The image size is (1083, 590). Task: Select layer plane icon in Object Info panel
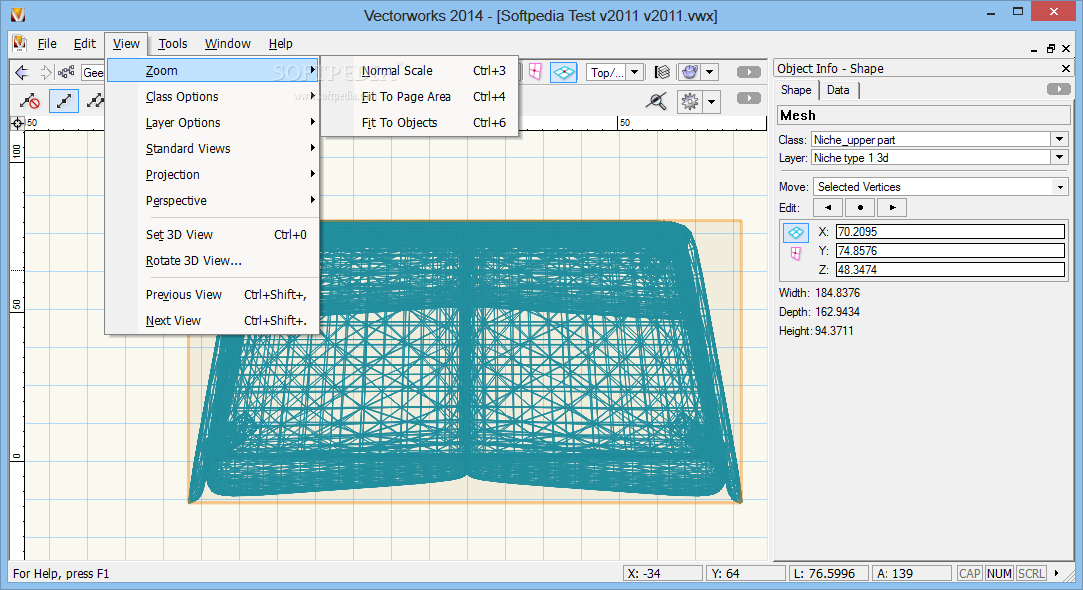click(x=796, y=232)
